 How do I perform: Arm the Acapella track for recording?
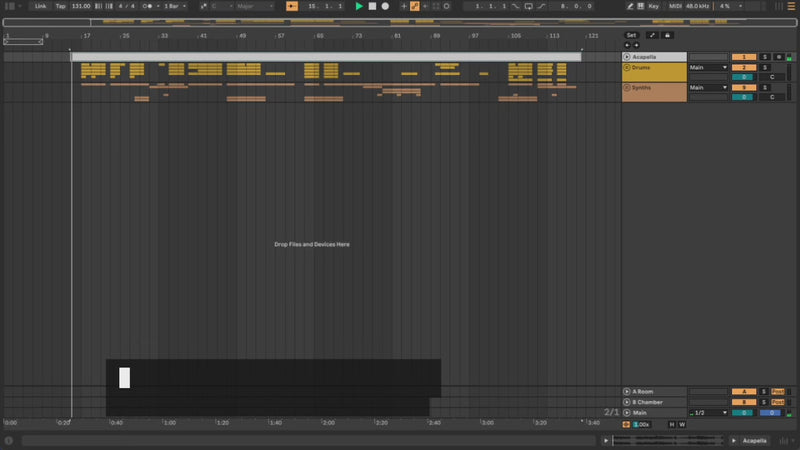coord(780,57)
